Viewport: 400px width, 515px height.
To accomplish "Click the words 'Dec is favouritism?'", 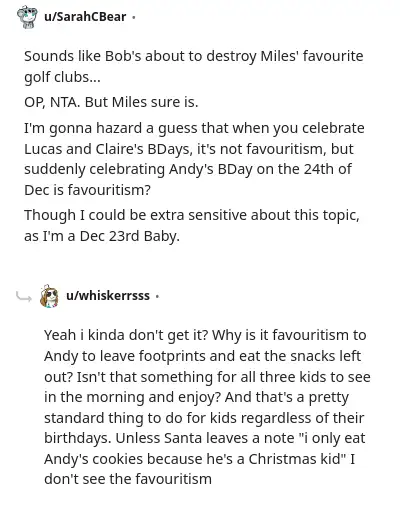I will [87, 190].
